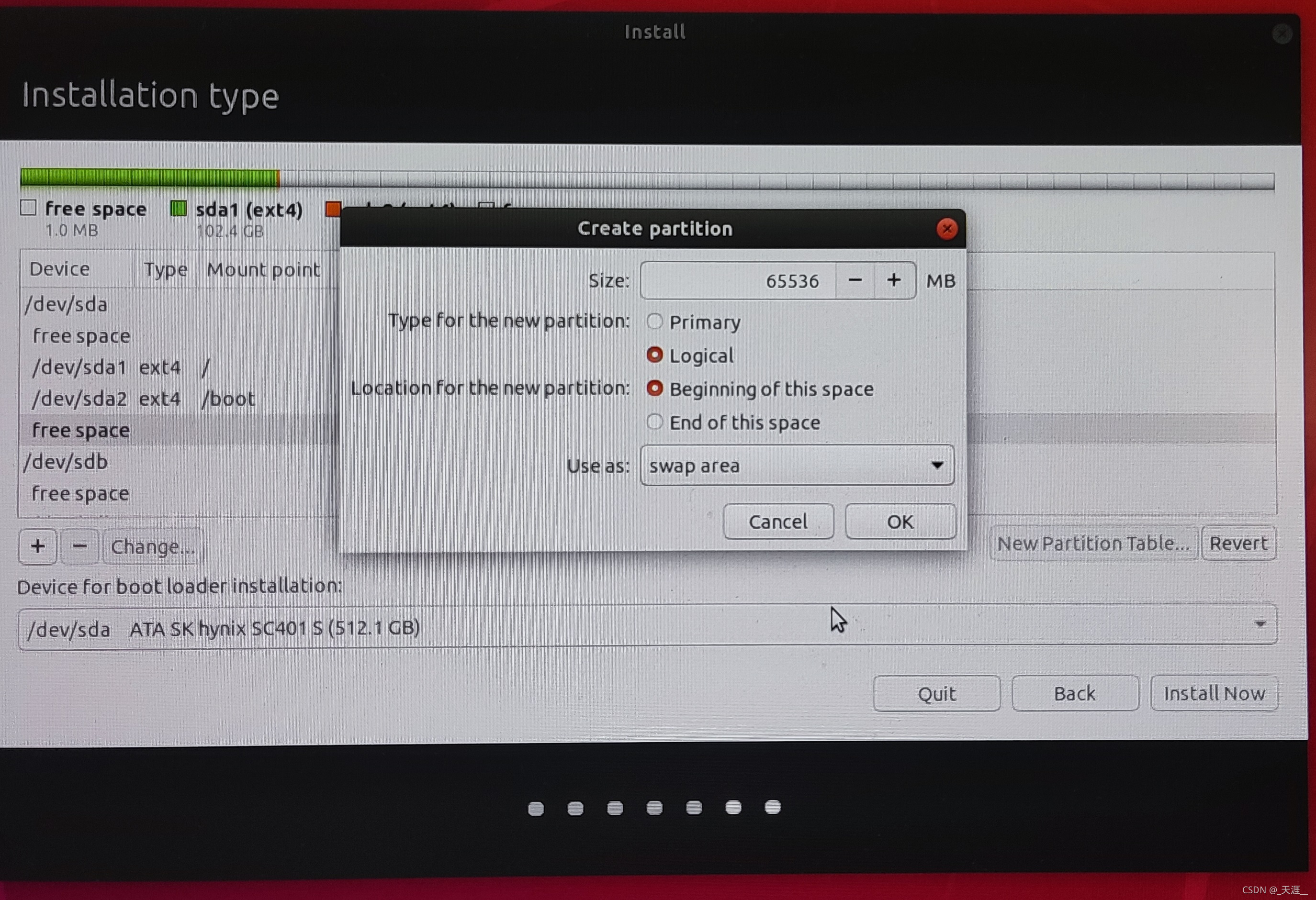Image resolution: width=1316 pixels, height=900 pixels.
Task: Click the free space legend checkbox
Action: click(x=28, y=208)
